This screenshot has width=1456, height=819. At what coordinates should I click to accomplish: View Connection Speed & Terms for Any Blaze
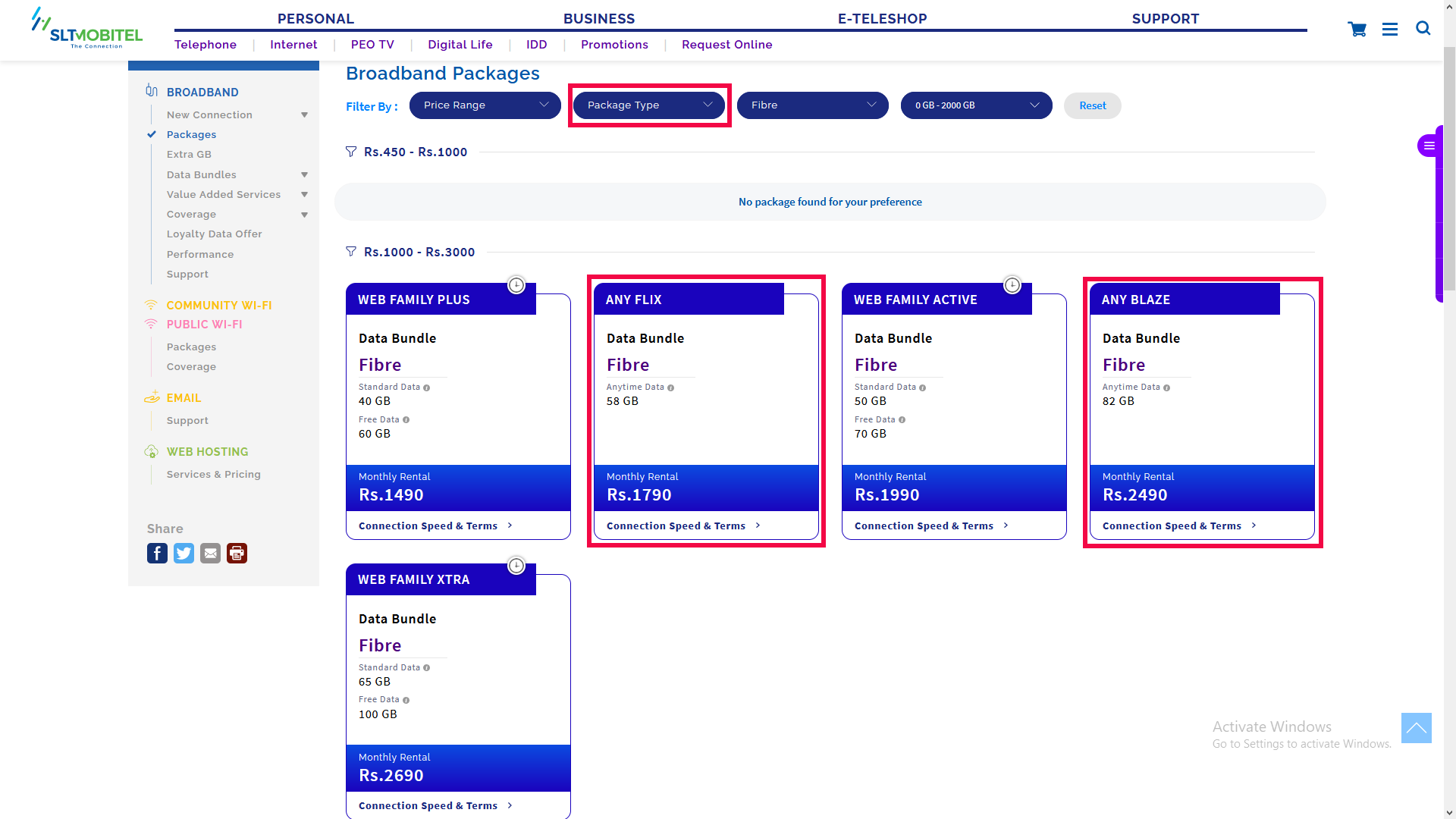pos(1179,526)
